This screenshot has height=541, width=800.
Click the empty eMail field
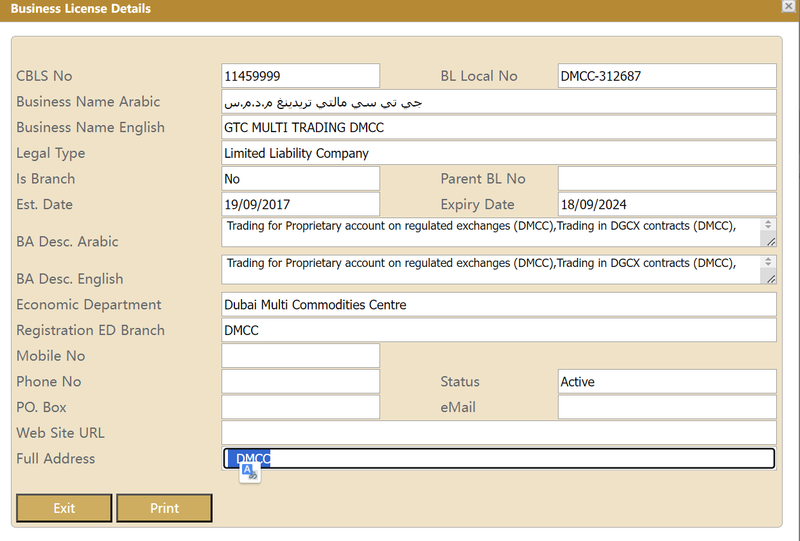tap(667, 407)
